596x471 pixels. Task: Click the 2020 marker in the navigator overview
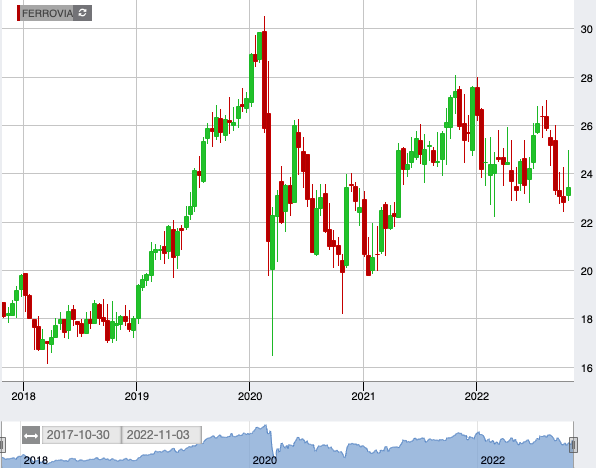(x=265, y=460)
